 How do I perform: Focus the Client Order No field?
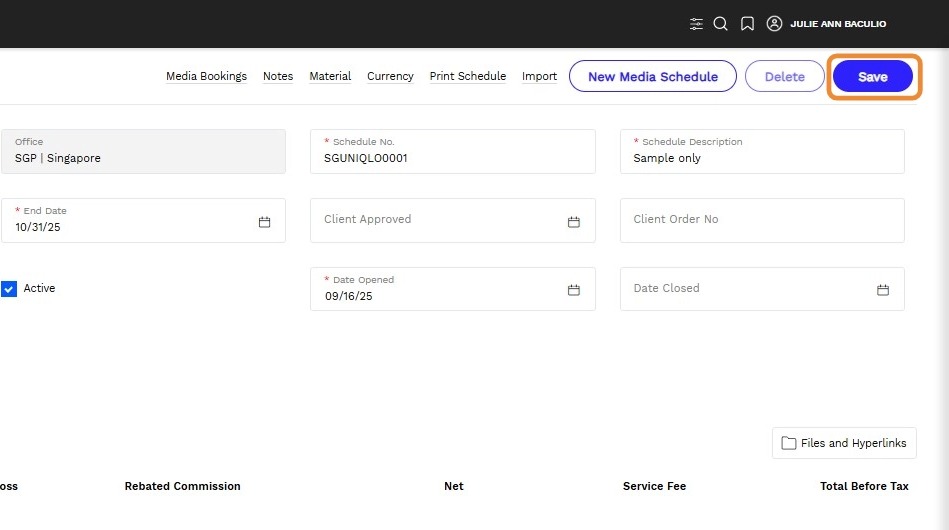pyautogui.click(x=762, y=220)
